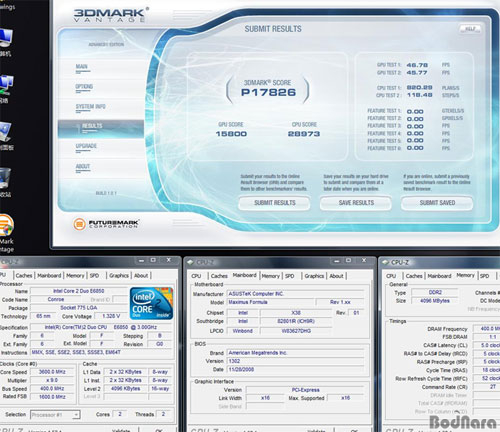500x432 pixels.
Task: Switch to Memory tab in ASUSTeK mainboard window
Action: pos(271,276)
